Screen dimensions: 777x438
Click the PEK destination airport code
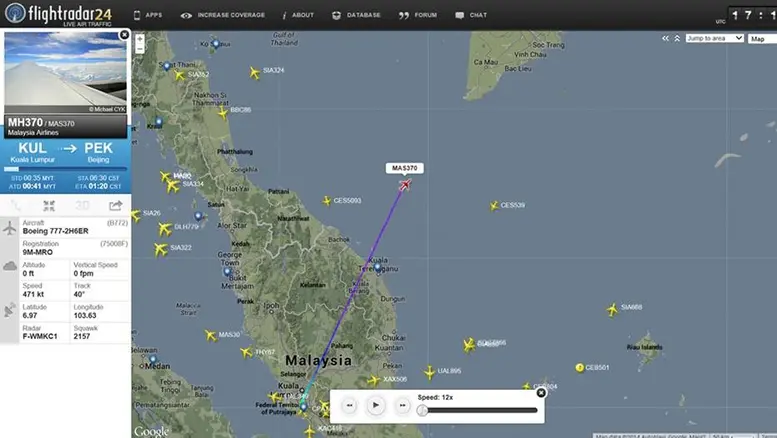click(x=98, y=148)
